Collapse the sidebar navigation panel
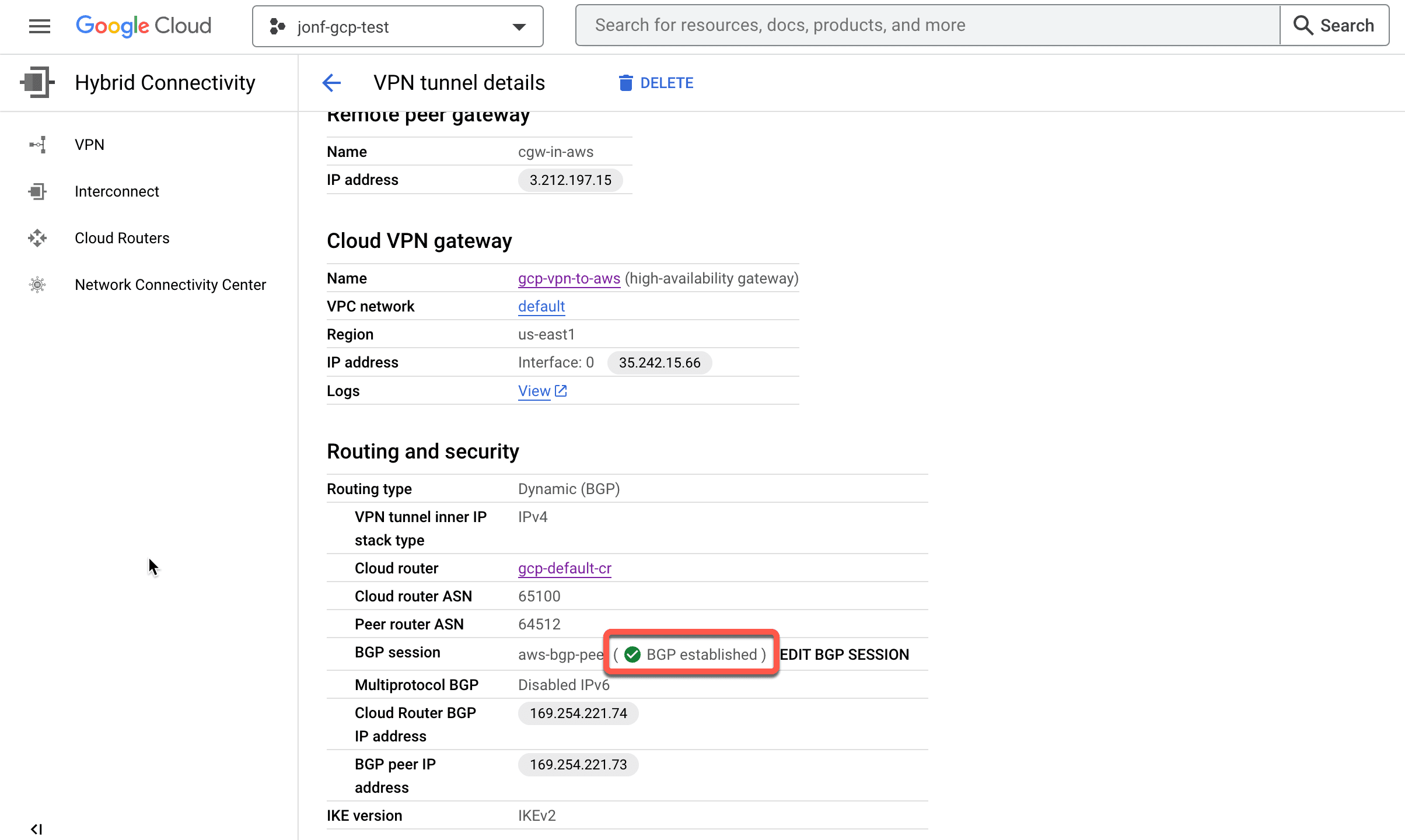The height and width of the screenshot is (840, 1405). pos(36,829)
